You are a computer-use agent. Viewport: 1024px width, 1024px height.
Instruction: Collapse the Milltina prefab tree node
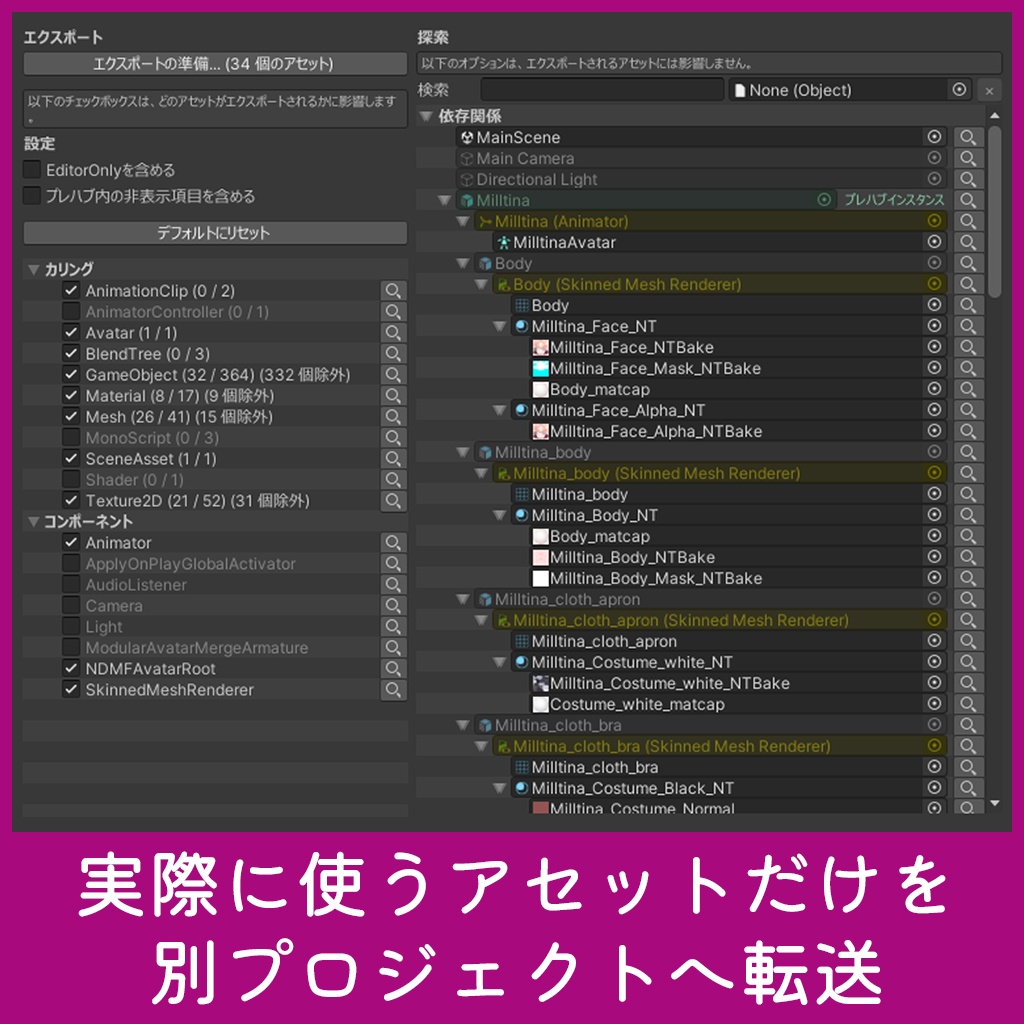point(445,200)
